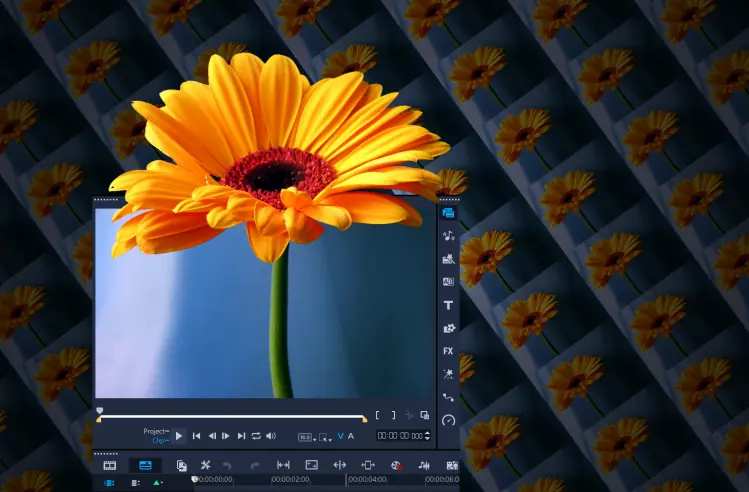Open the Track Motion path library
749x492 pixels.
coord(448,397)
